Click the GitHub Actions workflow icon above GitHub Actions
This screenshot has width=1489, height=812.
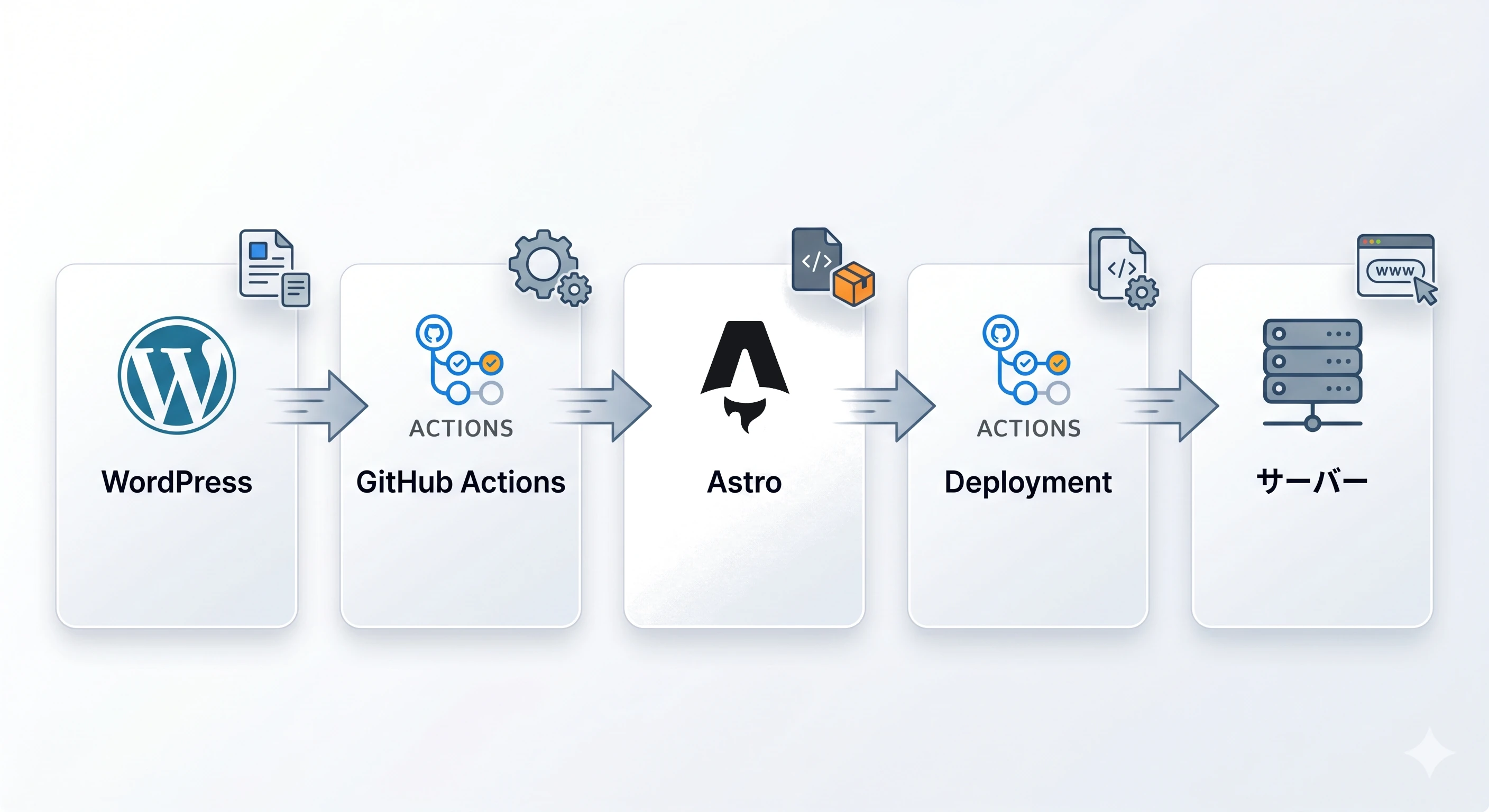(459, 359)
